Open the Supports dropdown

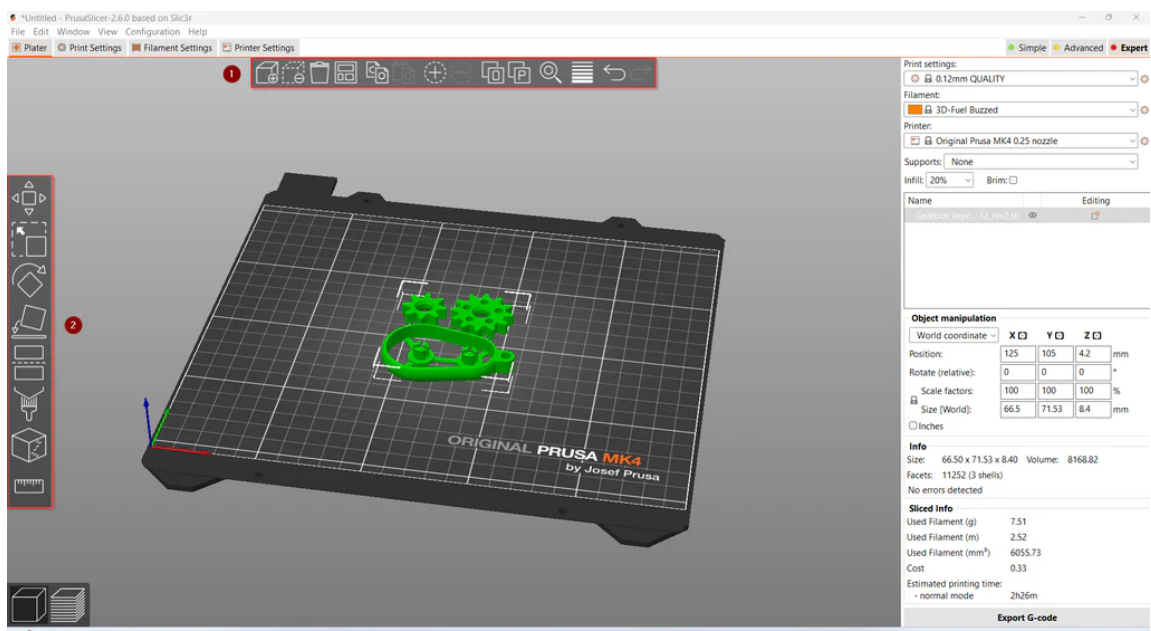(x=1041, y=161)
